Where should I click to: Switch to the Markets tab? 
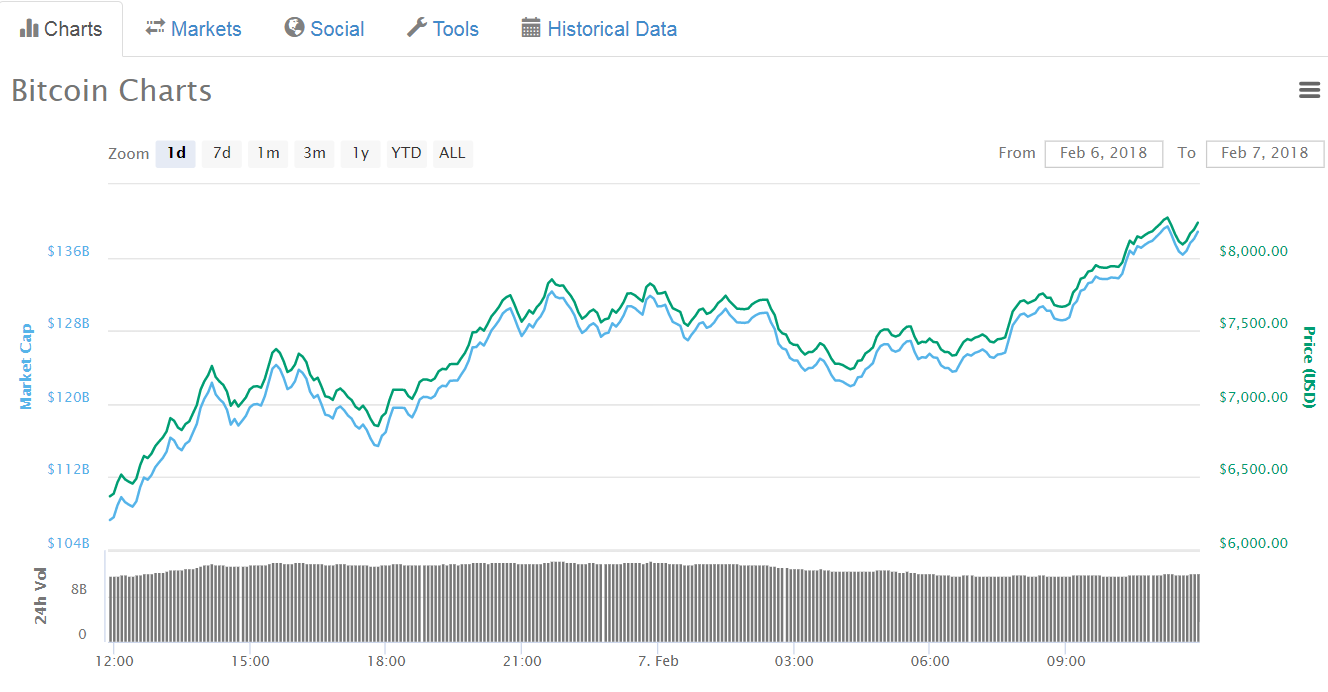coord(206,29)
